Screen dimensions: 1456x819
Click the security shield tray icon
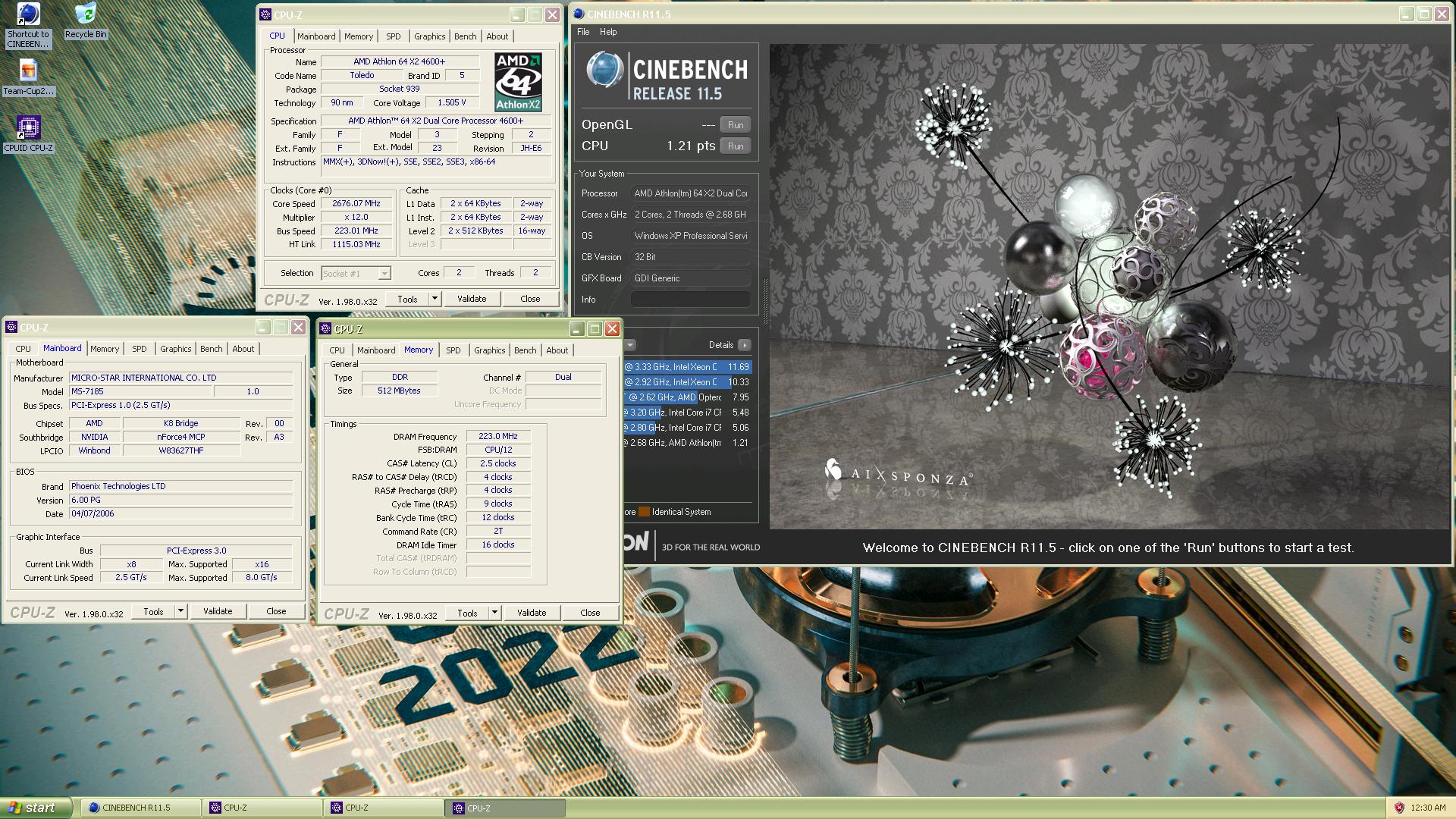click(1399, 808)
